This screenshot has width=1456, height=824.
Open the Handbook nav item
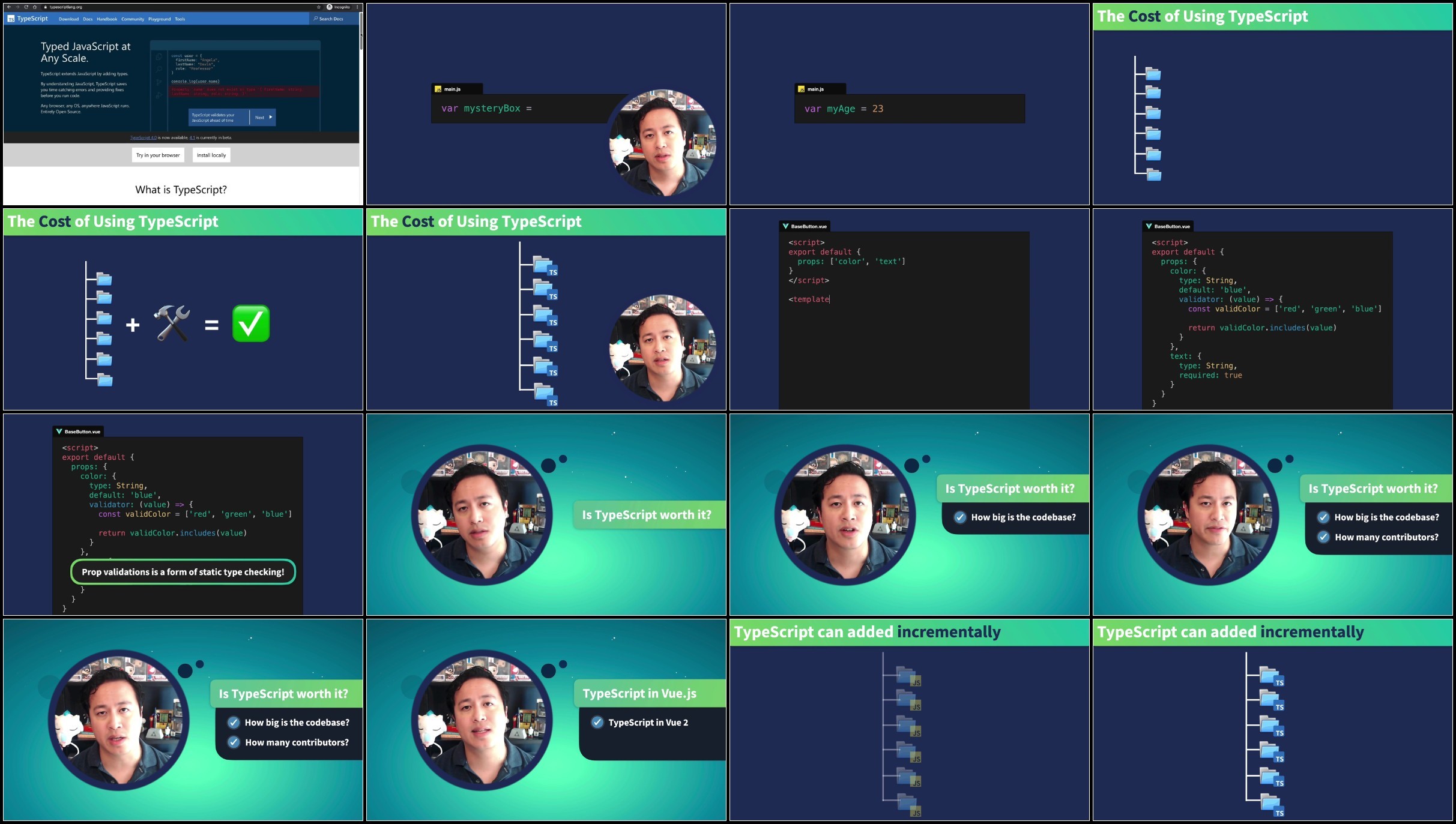107,19
